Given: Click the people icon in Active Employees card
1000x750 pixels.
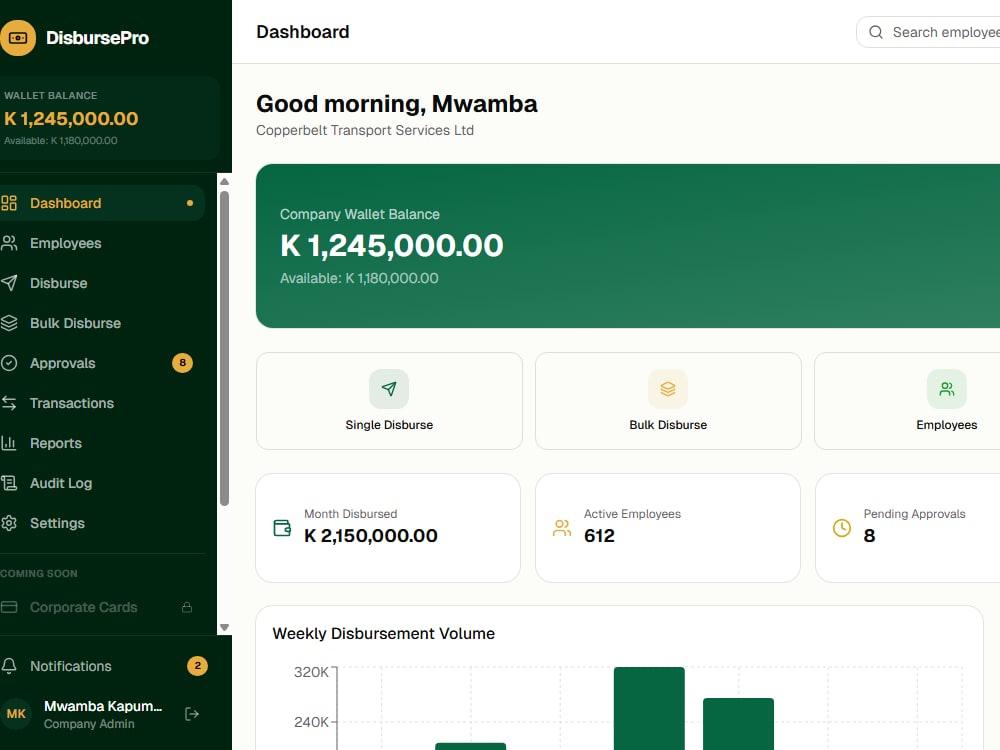Looking at the screenshot, I should [x=562, y=528].
